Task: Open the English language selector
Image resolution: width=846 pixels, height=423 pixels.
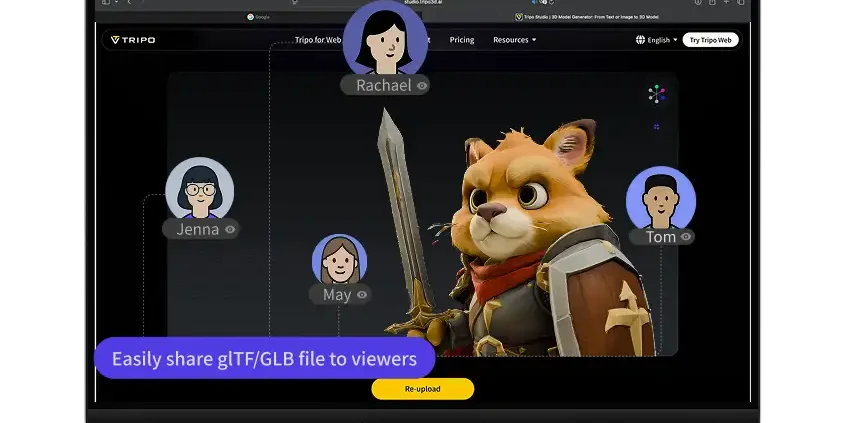Action: click(656, 40)
